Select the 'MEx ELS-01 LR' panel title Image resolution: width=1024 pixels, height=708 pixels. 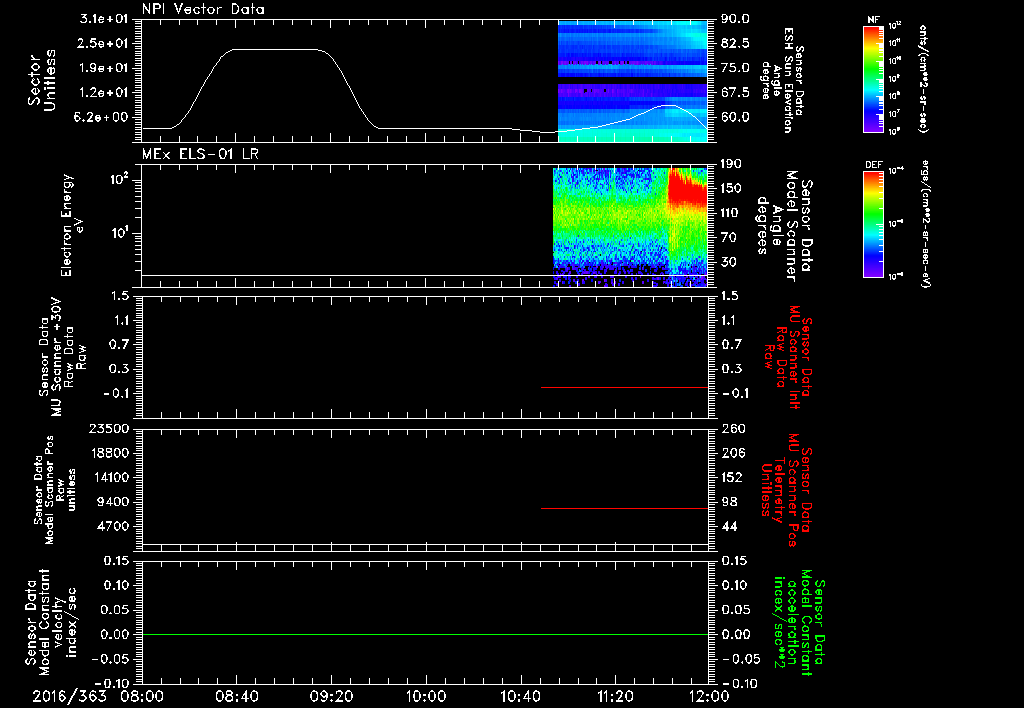click(x=200, y=154)
